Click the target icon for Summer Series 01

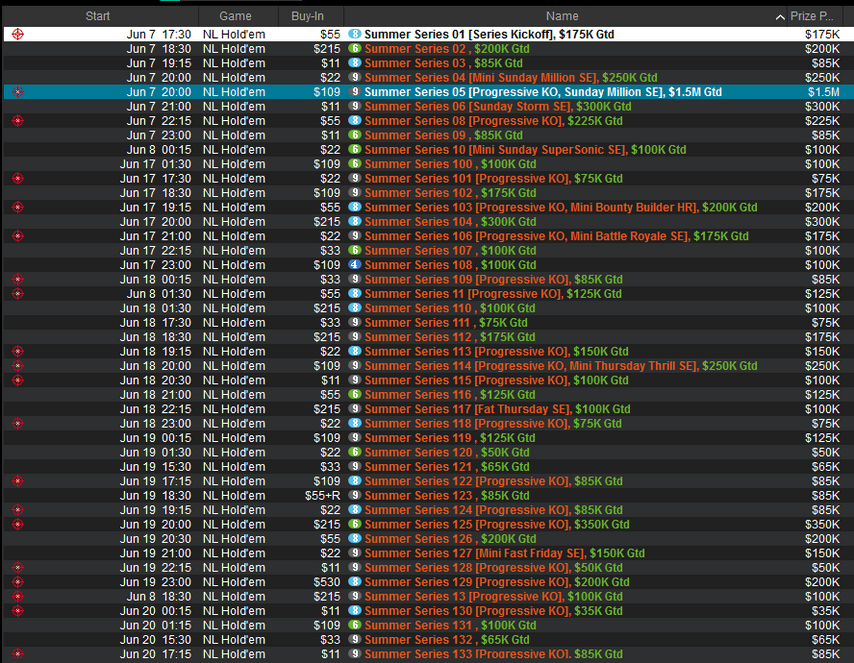18,34
